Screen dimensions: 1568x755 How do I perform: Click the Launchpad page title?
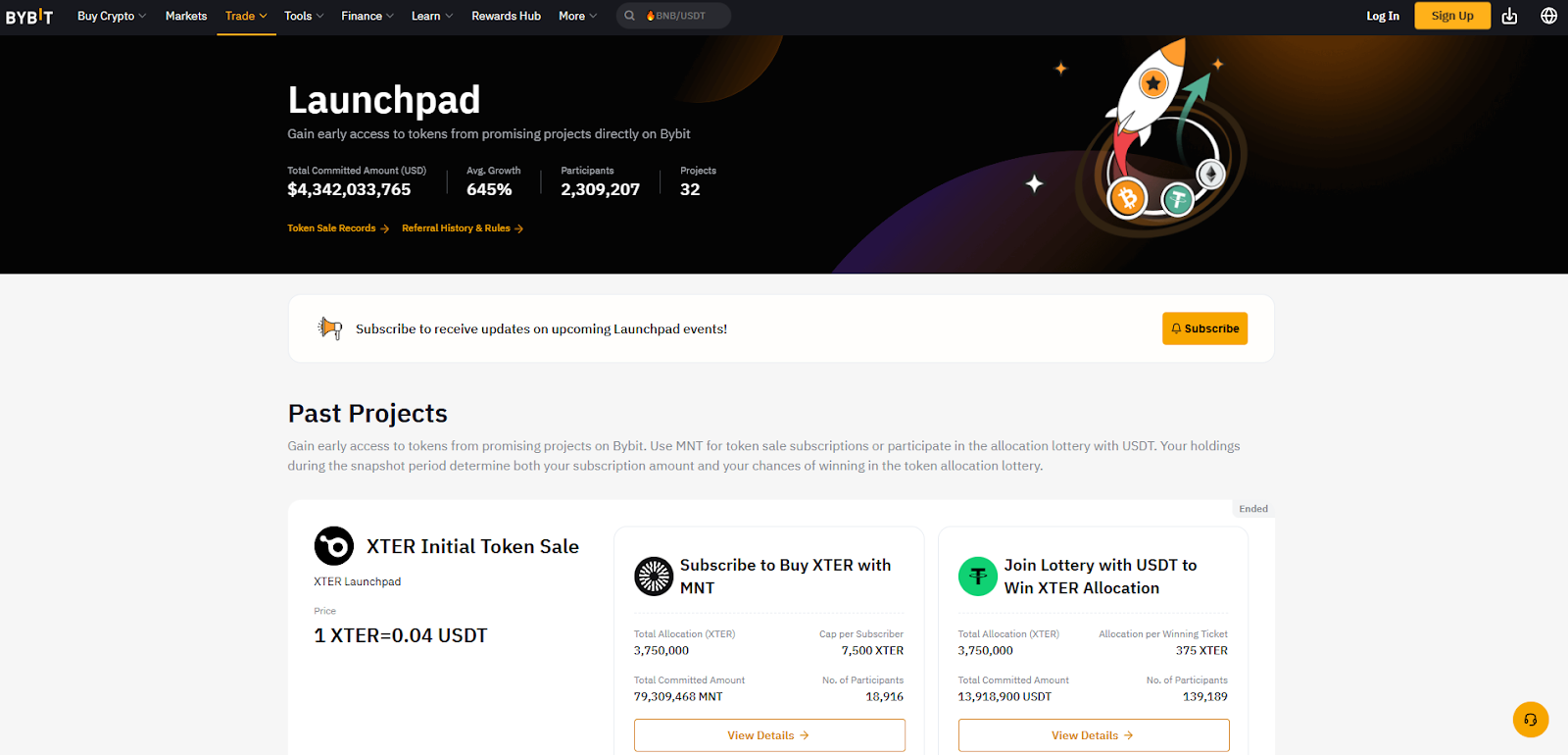point(384,100)
